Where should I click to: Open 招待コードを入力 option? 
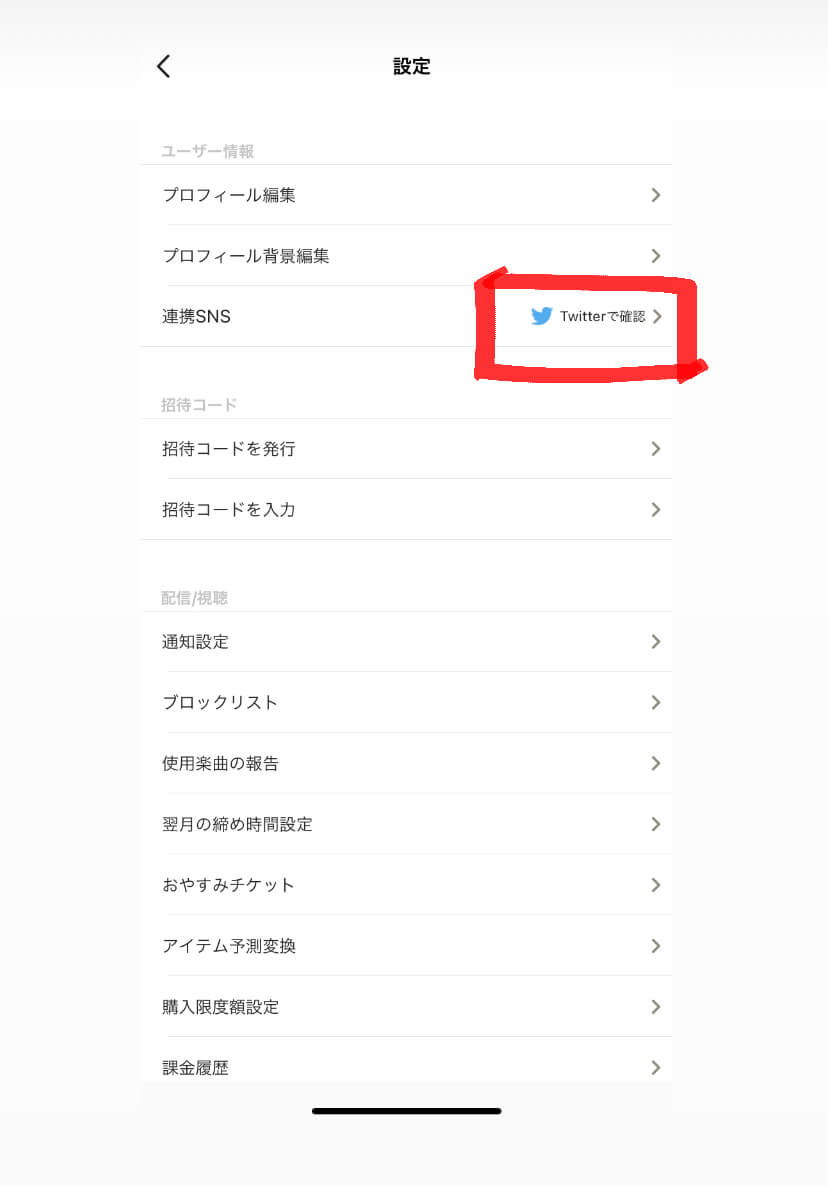(229, 510)
